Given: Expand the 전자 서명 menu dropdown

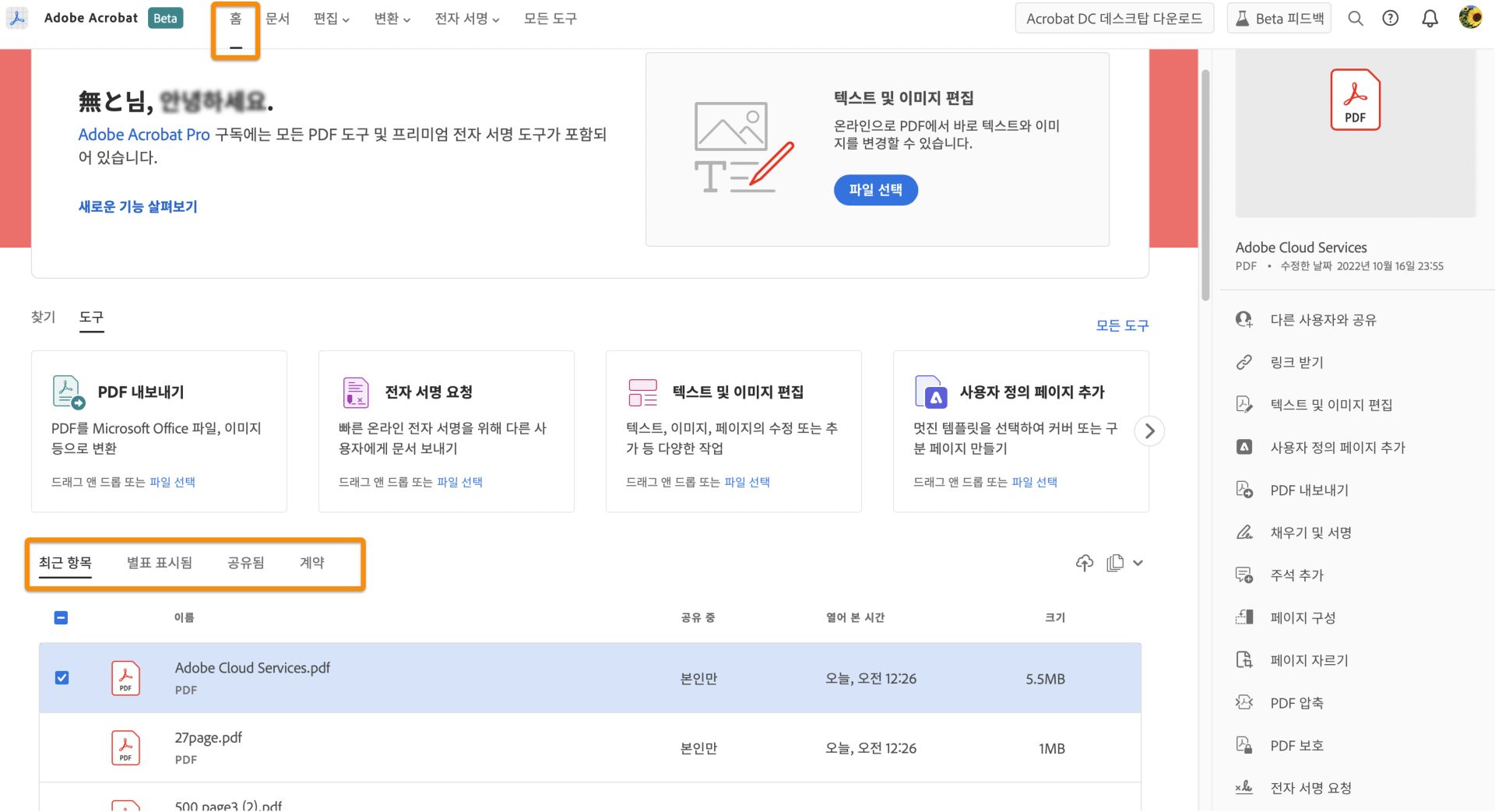Looking at the screenshot, I should [467, 19].
